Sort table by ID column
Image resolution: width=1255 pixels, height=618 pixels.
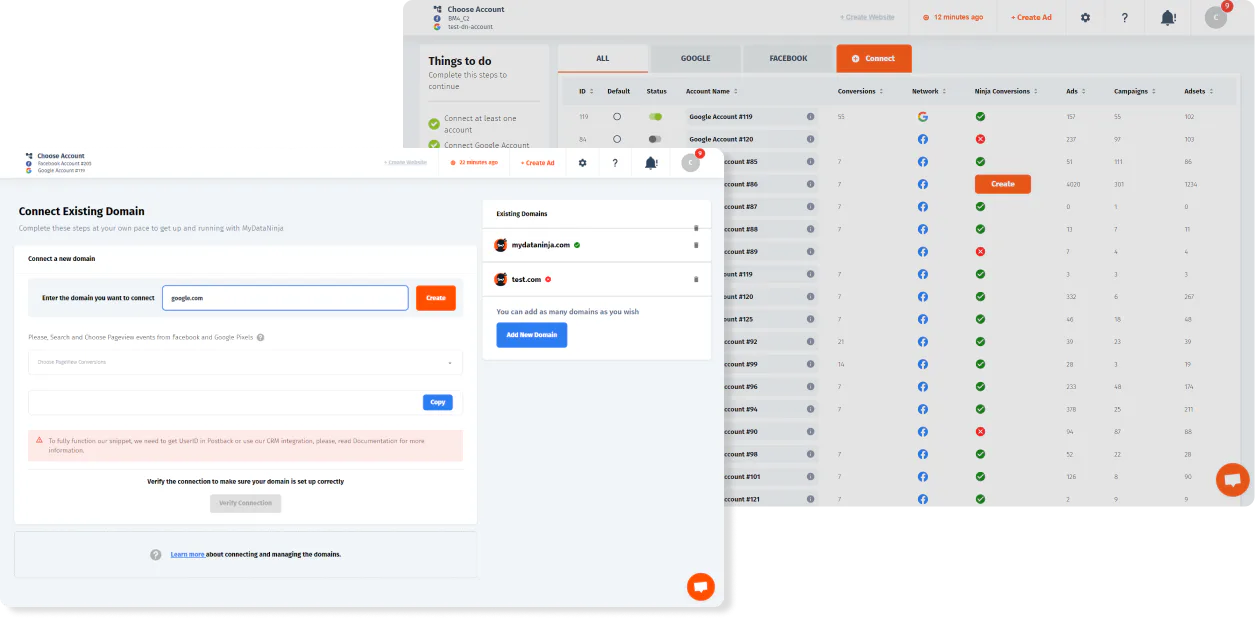(x=585, y=91)
